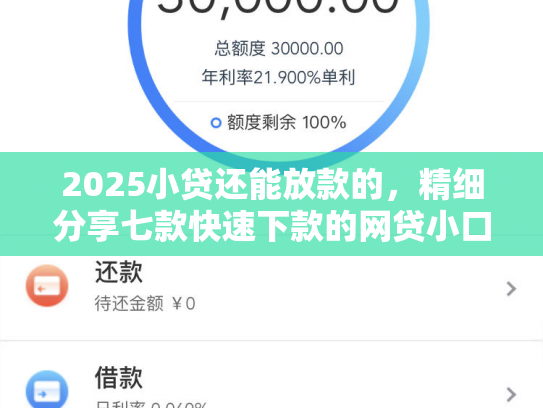The width and height of the screenshot is (543, 408).
Task: Click the light blue right arc of quota ring
Action: coord(417,69)
